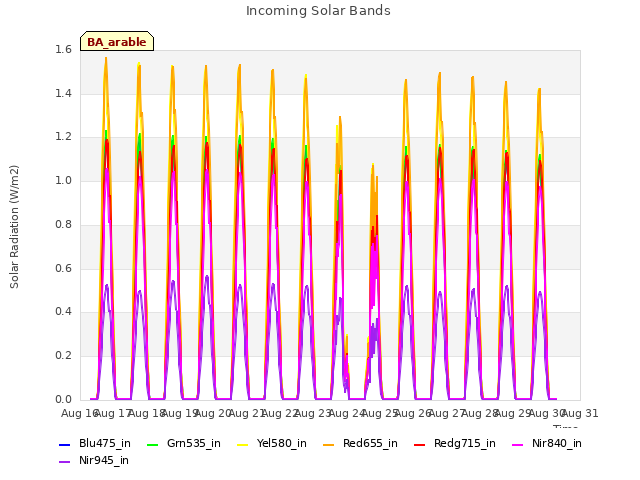Click the Yel580_in yellow legend swatch

click(242, 444)
